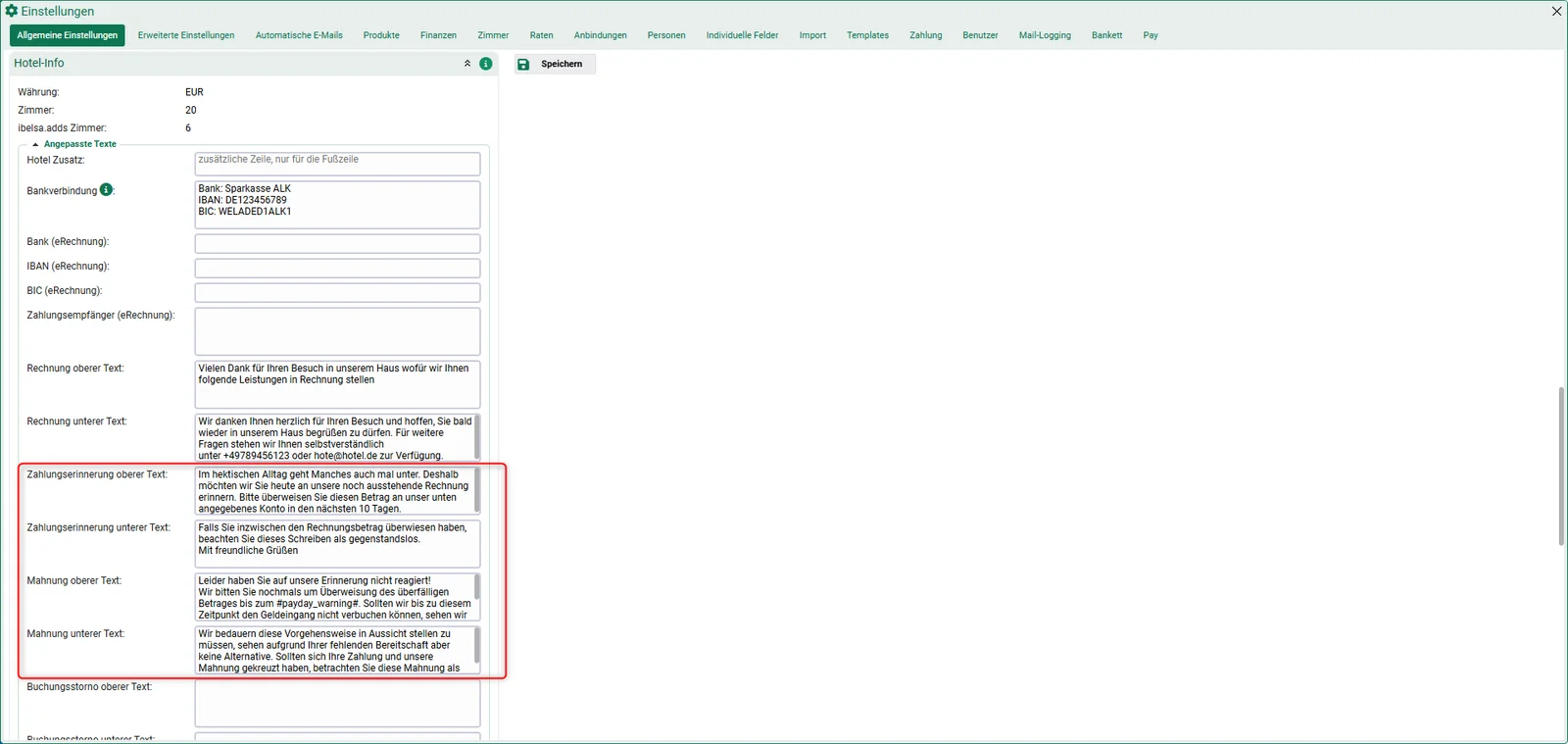Click the info icon next to Bankverbindung
This screenshot has width=1568, height=744.
107,189
